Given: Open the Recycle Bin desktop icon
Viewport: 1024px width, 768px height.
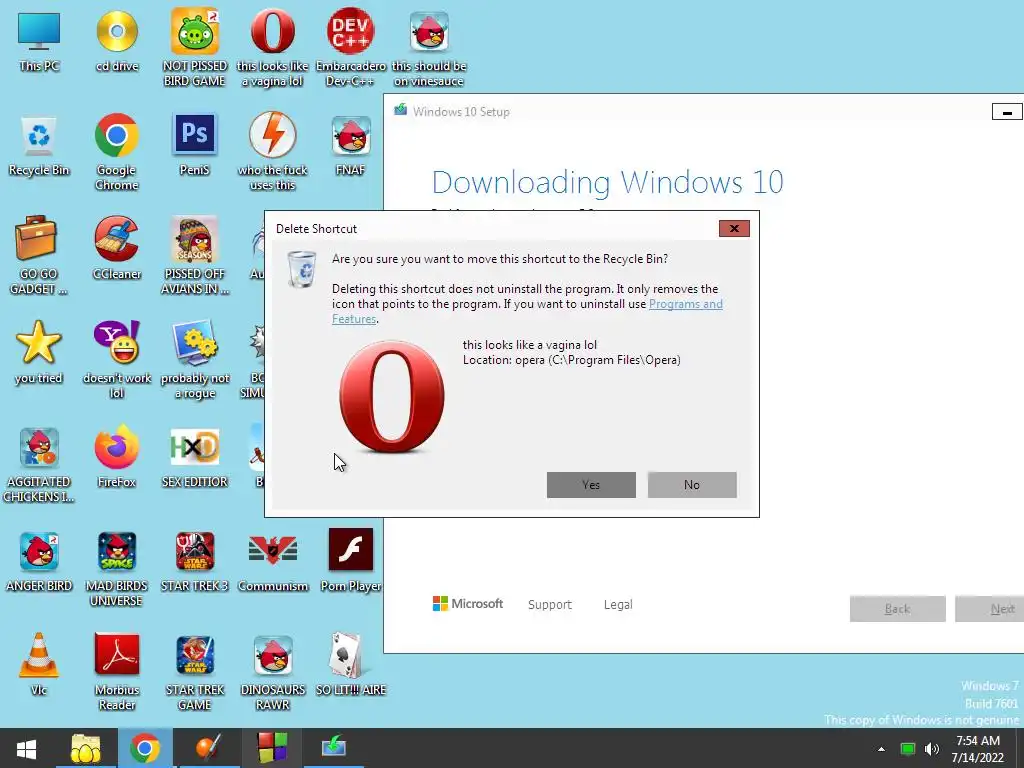Looking at the screenshot, I should pos(39,146).
